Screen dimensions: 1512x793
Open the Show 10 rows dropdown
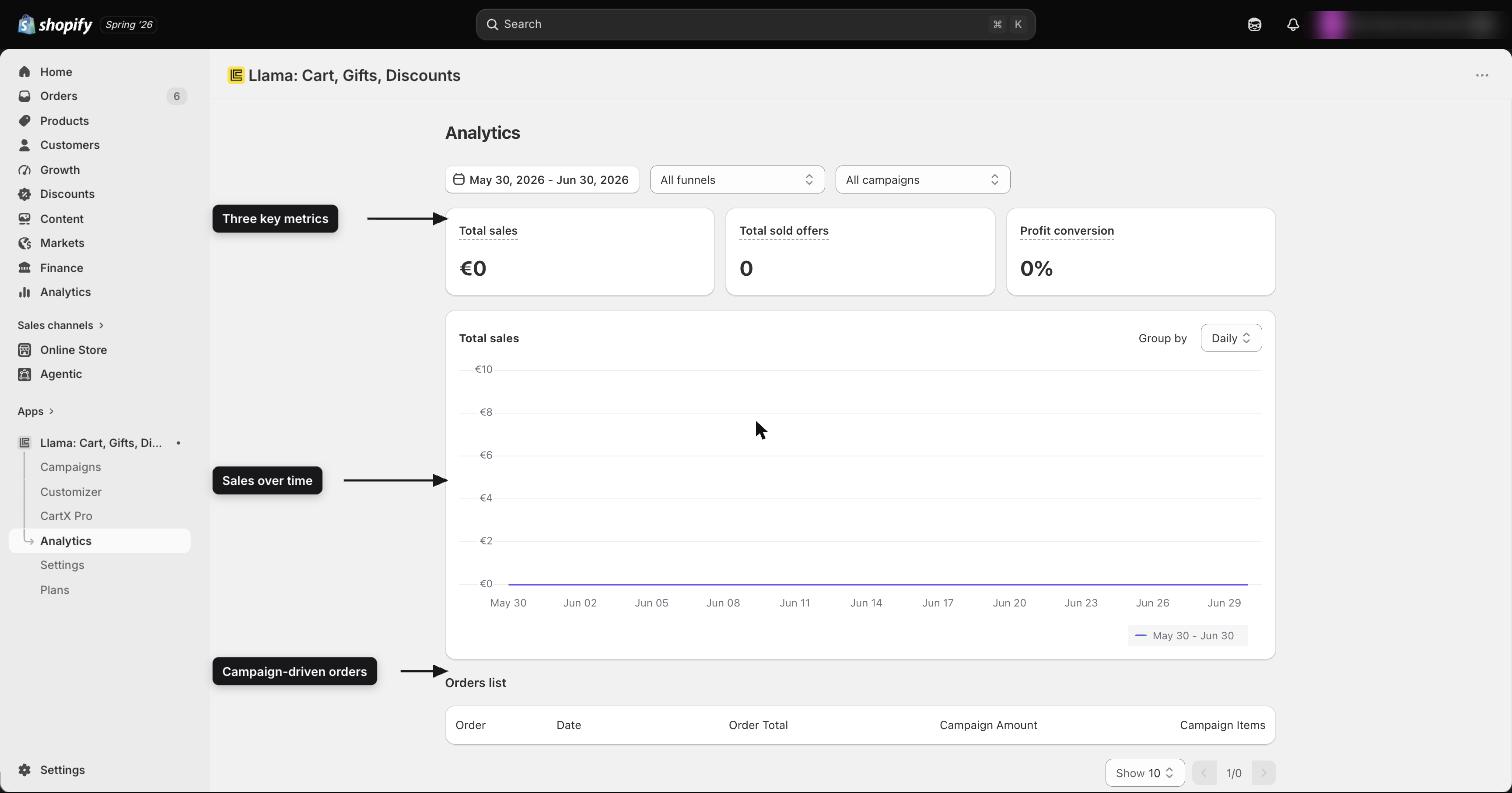1144,773
